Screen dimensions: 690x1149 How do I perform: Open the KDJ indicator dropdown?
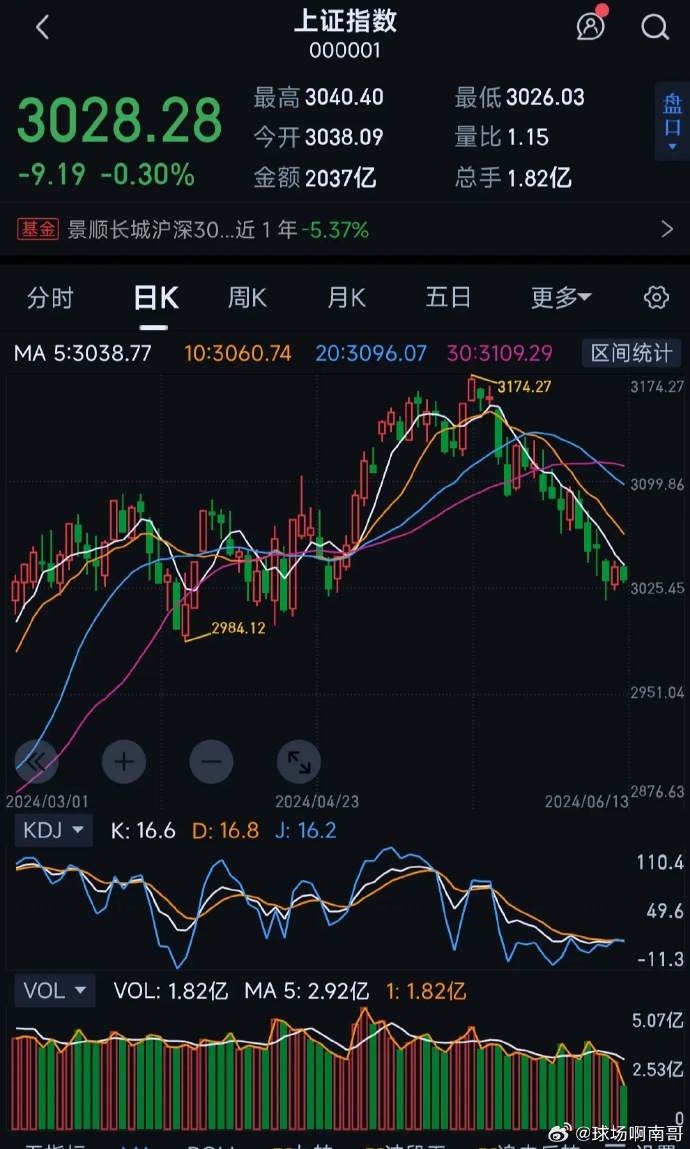[54, 830]
